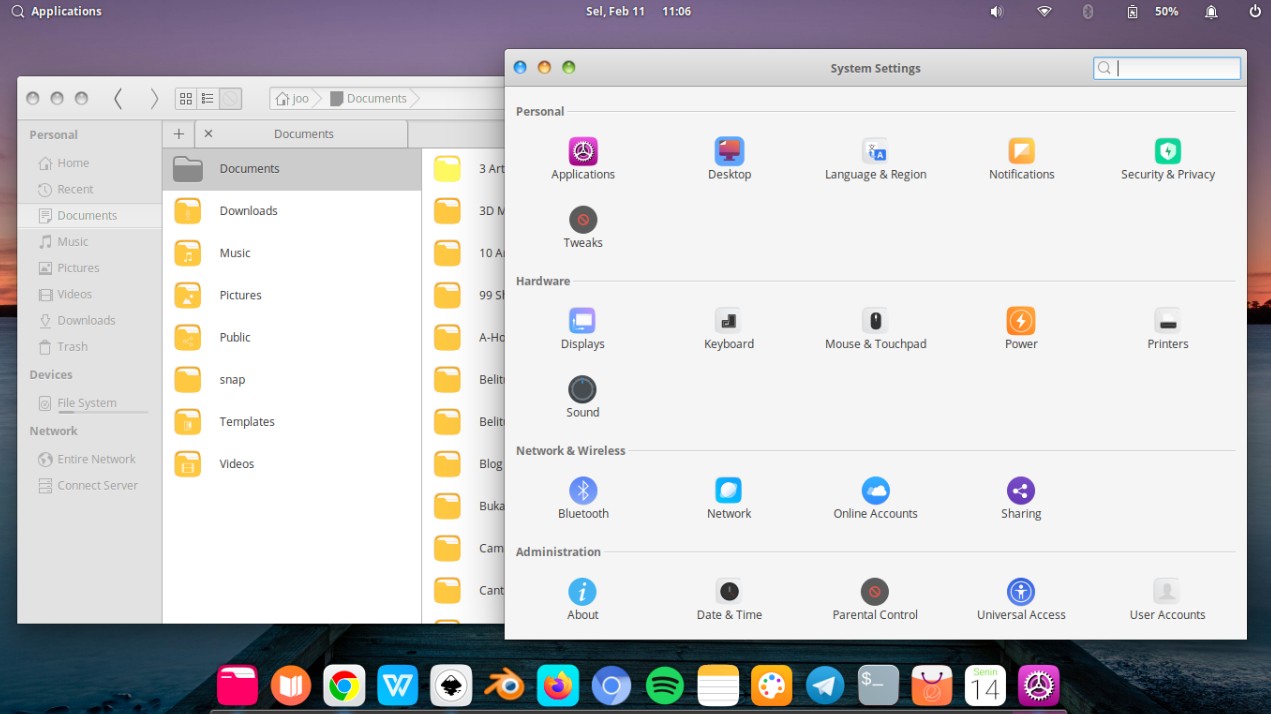Launch Blender from the dock
Viewport: 1271px width, 714px height.
(504, 686)
